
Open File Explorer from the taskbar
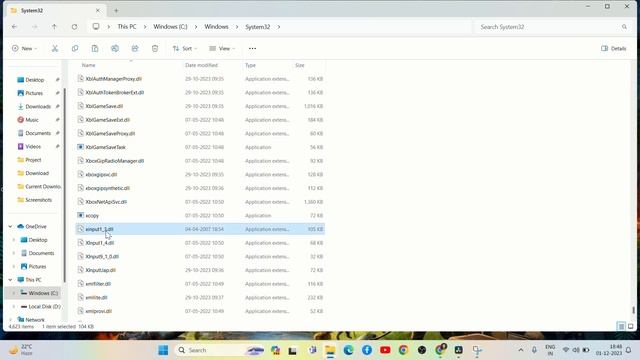(x=330, y=350)
